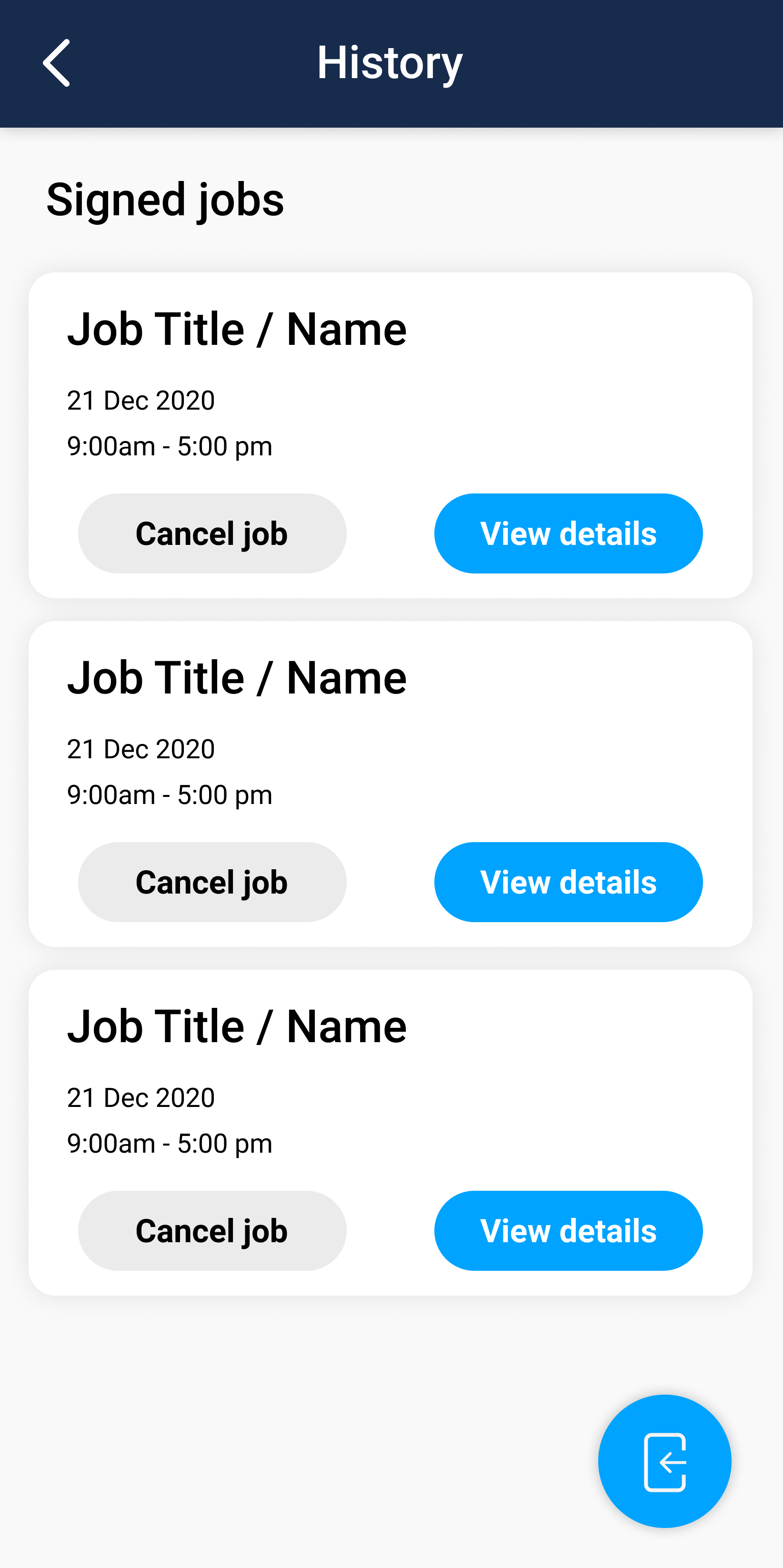Screen dimensions: 783x1568
Task: Tap the third card's 21 Dec 2020 date
Action: [141, 1098]
